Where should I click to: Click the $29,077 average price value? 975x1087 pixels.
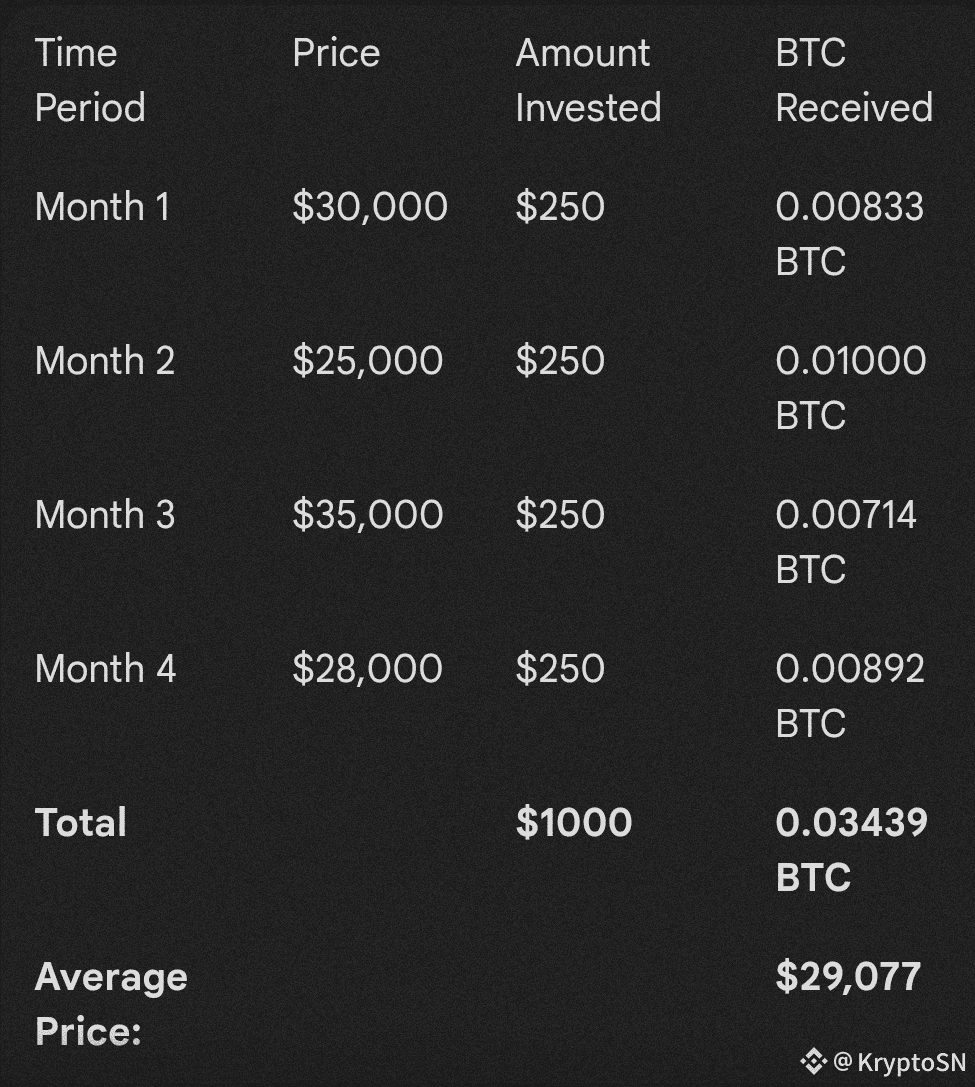tap(848, 977)
